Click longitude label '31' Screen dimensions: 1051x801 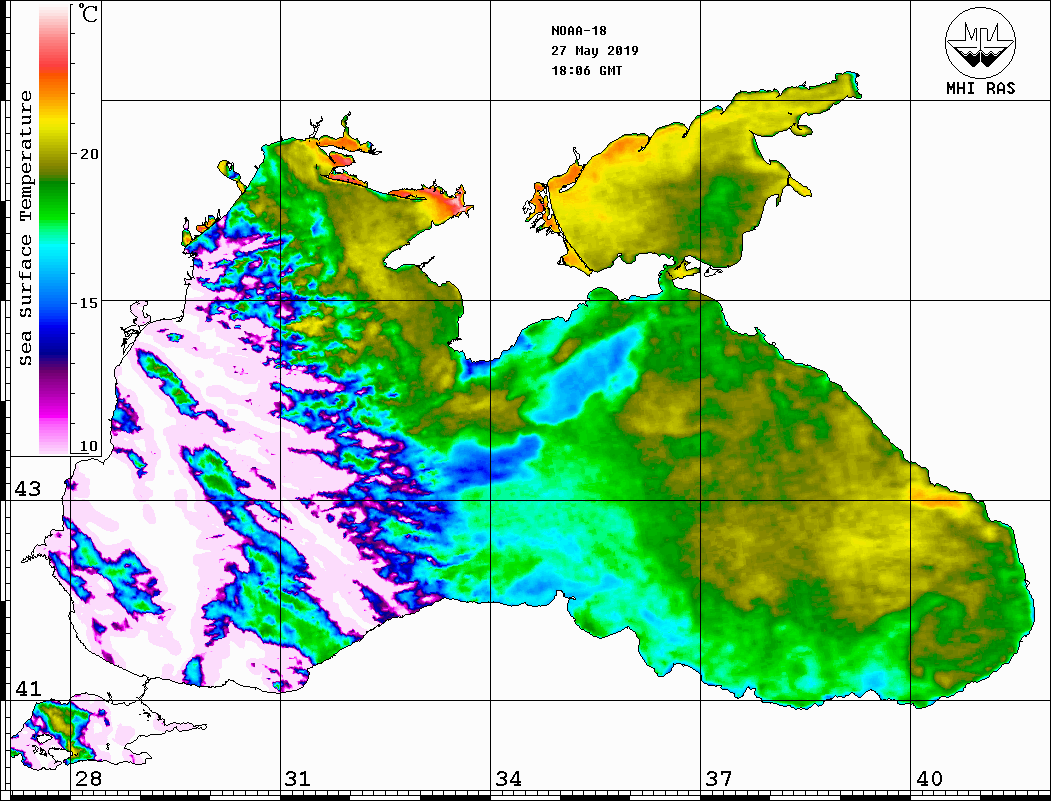point(298,778)
